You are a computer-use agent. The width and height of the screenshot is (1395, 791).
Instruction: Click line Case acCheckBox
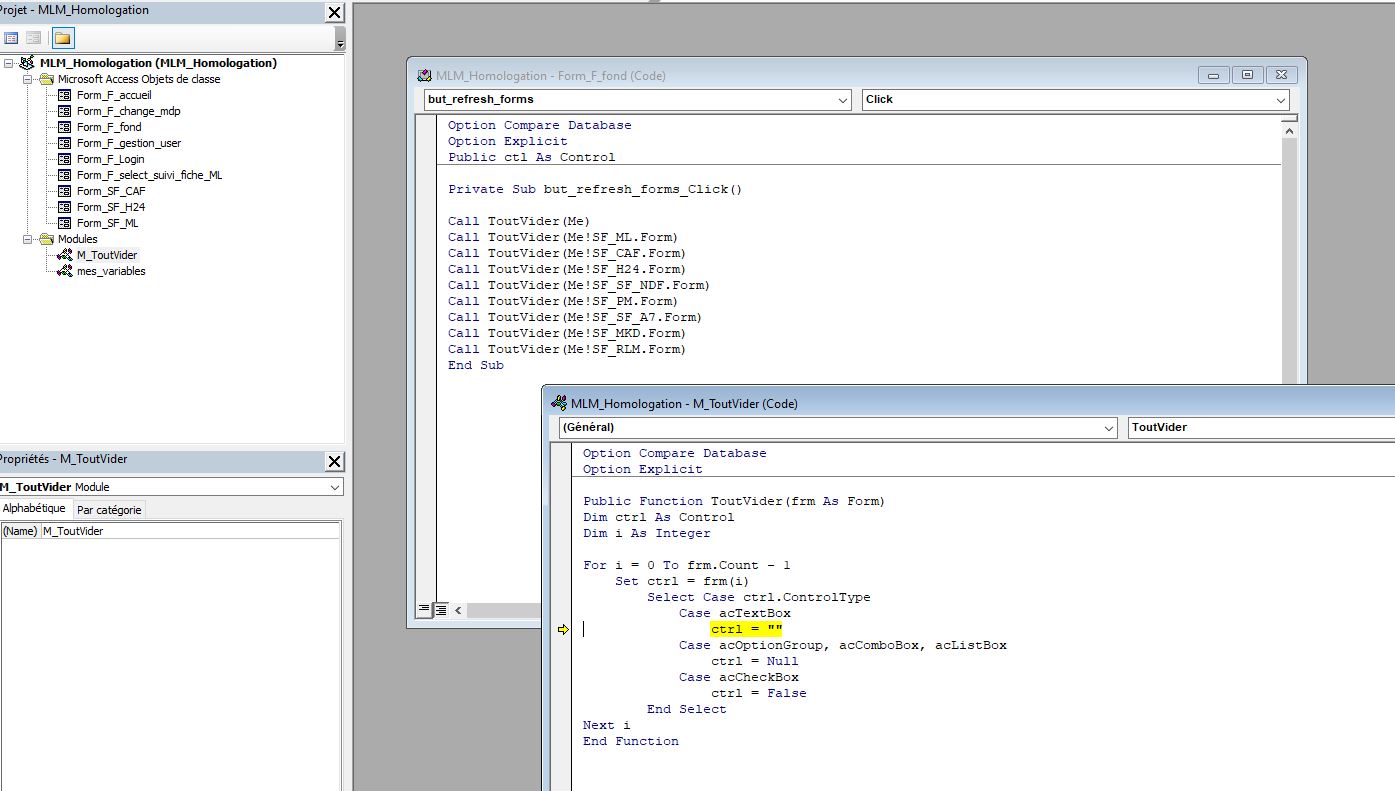[739, 677]
